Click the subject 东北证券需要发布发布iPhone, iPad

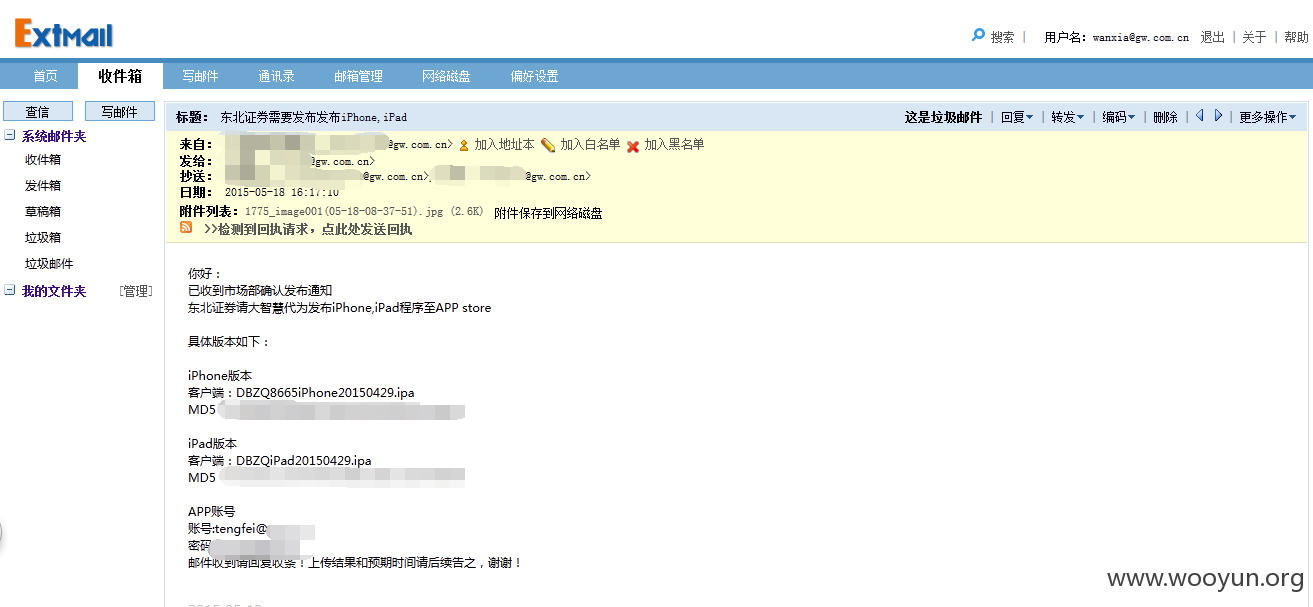[313, 117]
